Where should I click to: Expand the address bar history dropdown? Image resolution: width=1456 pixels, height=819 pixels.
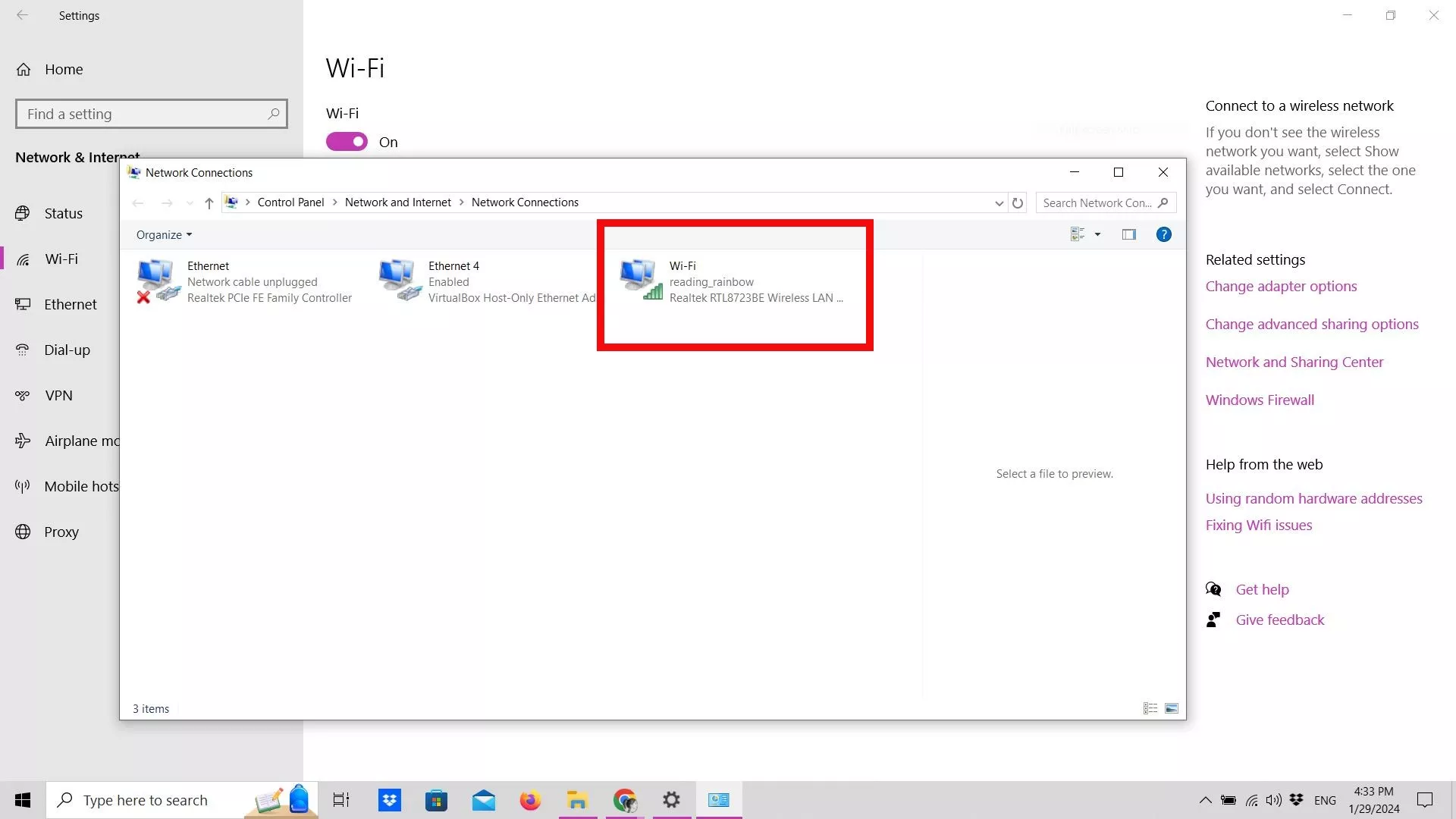click(999, 202)
